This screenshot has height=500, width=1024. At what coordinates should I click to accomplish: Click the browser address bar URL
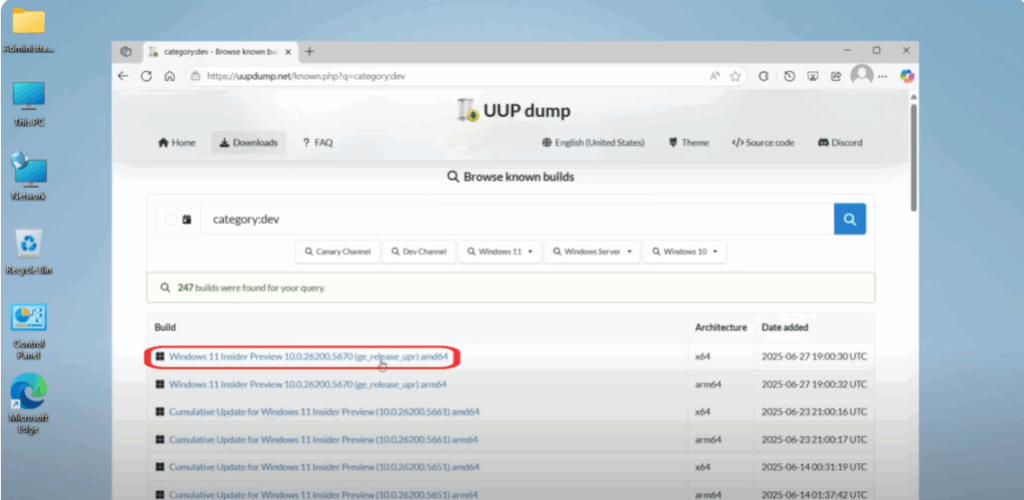tap(306, 76)
